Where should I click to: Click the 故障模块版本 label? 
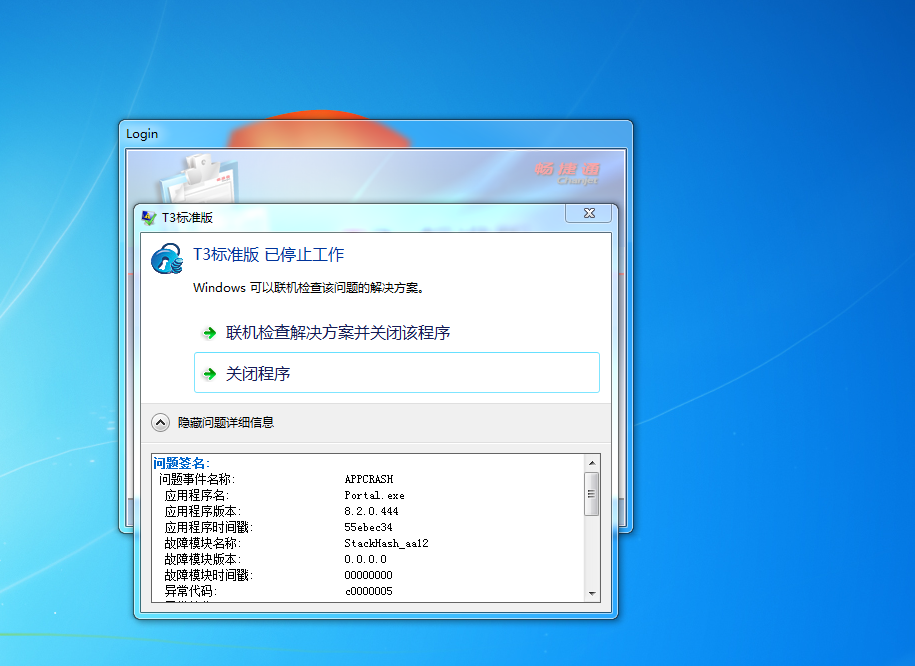[x=202, y=559]
